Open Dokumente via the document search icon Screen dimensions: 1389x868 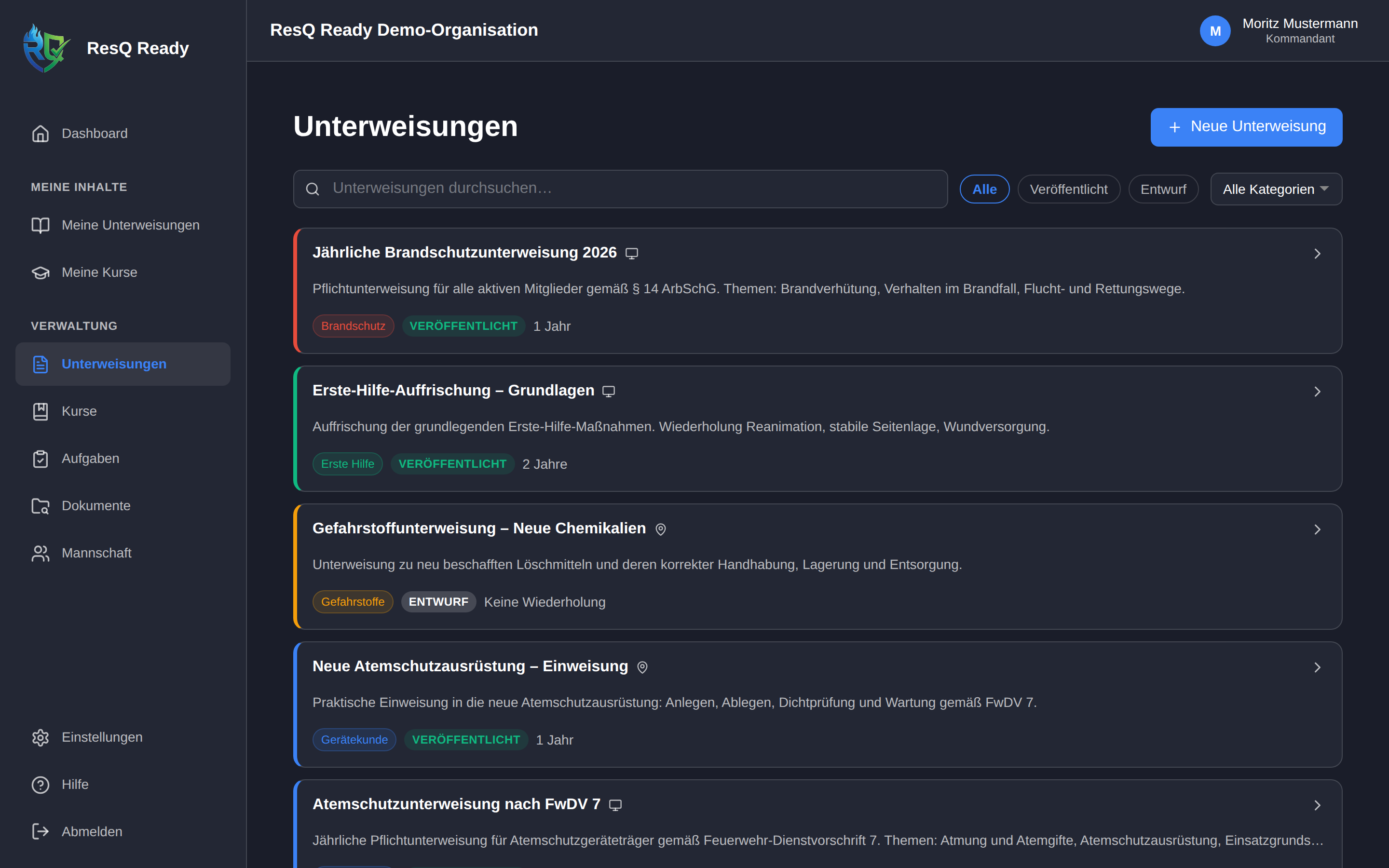(40, 506)
